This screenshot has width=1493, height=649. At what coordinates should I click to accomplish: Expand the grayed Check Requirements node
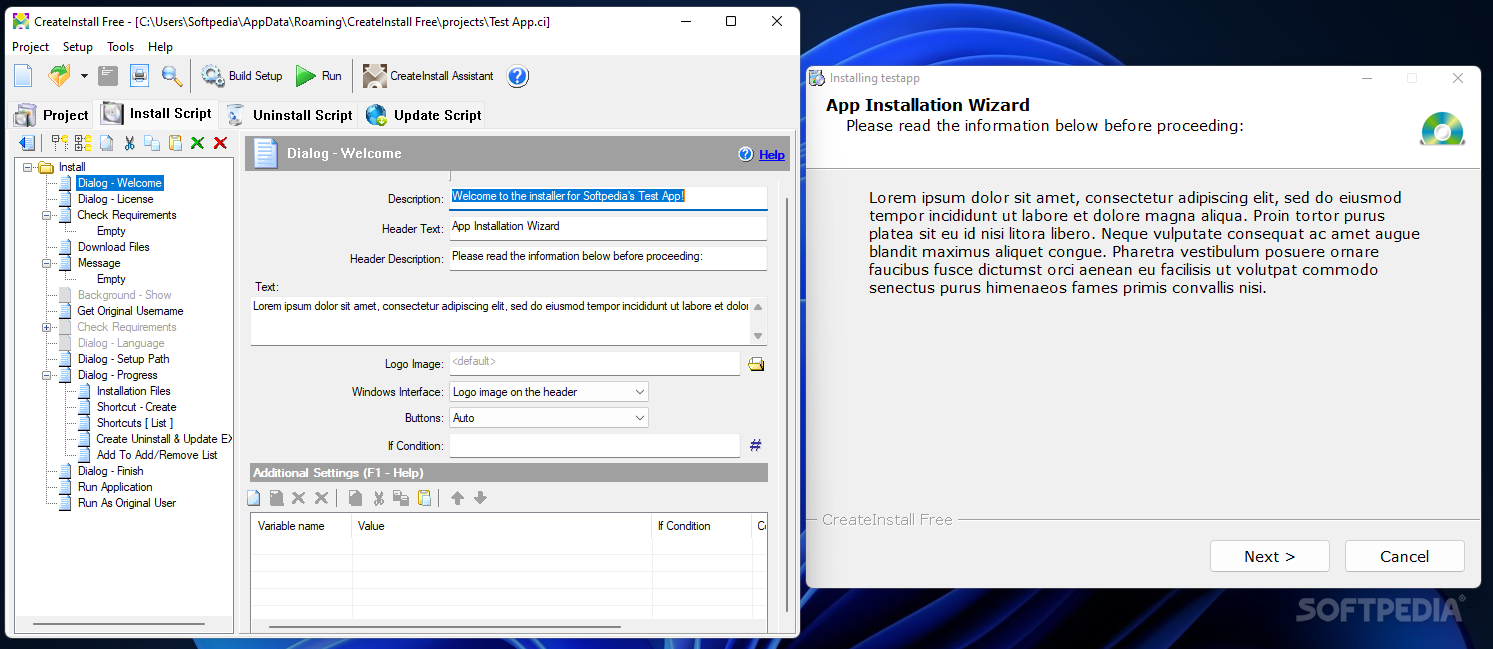46,327
